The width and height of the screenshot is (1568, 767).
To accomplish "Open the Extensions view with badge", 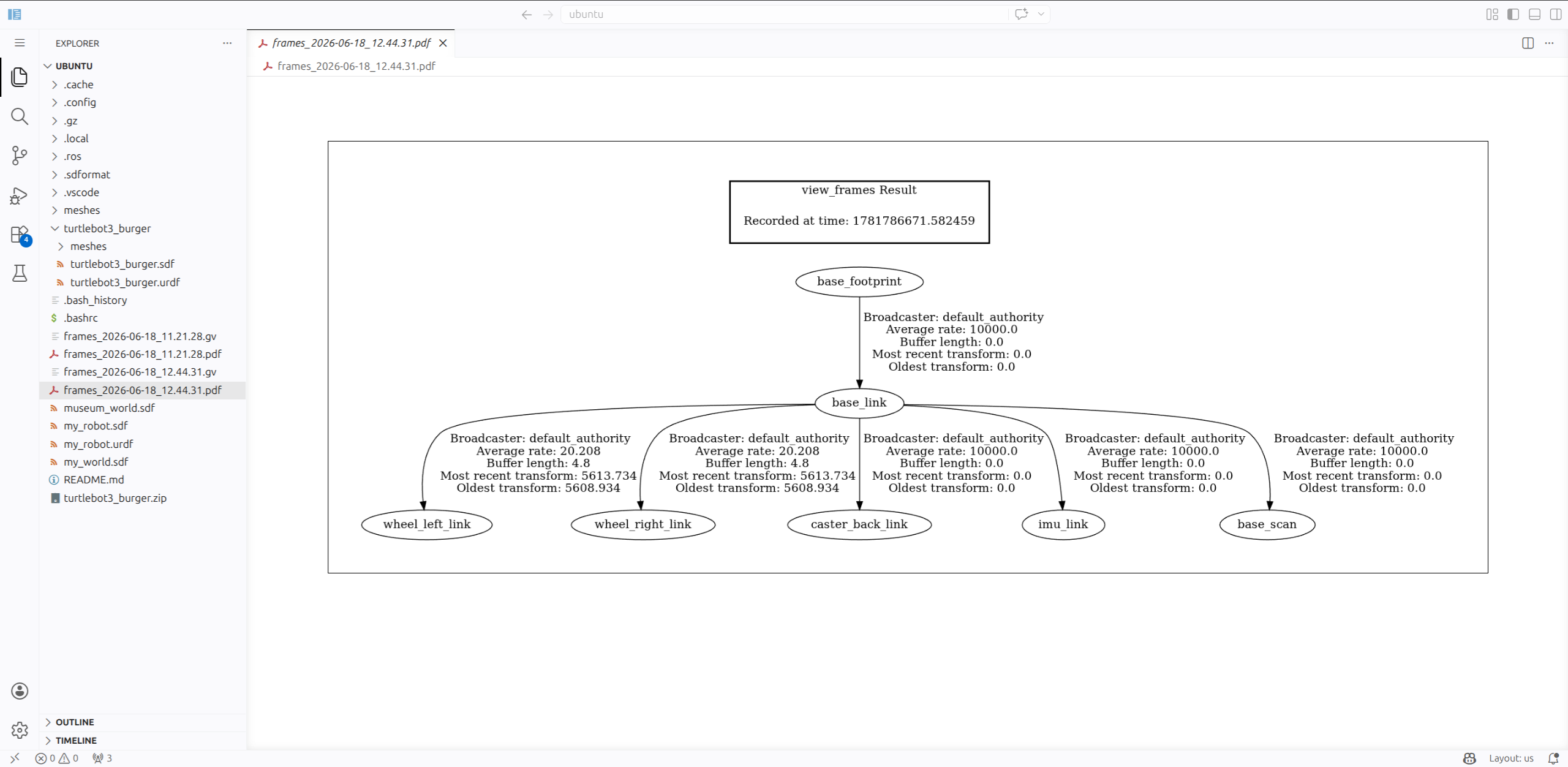I will pyautogui.click(x=20, y=235).
